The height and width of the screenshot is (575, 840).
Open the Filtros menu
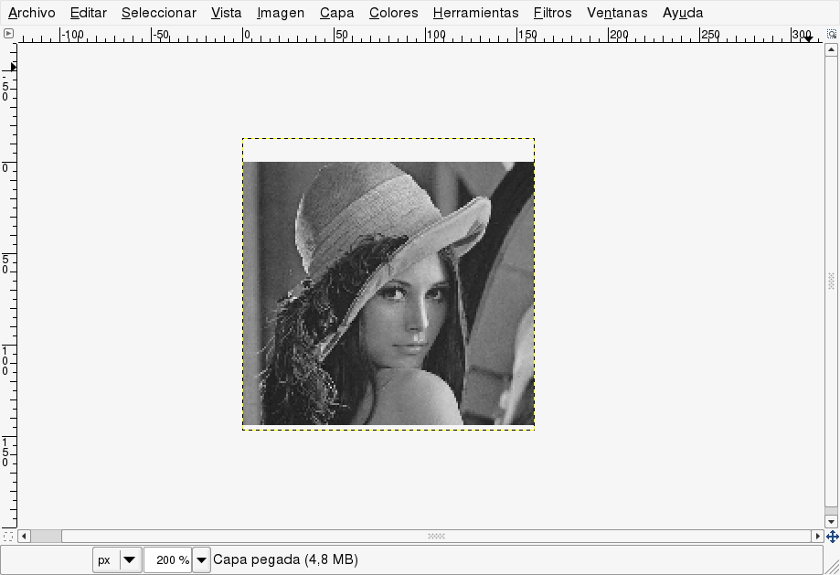[x=552, y=12]
